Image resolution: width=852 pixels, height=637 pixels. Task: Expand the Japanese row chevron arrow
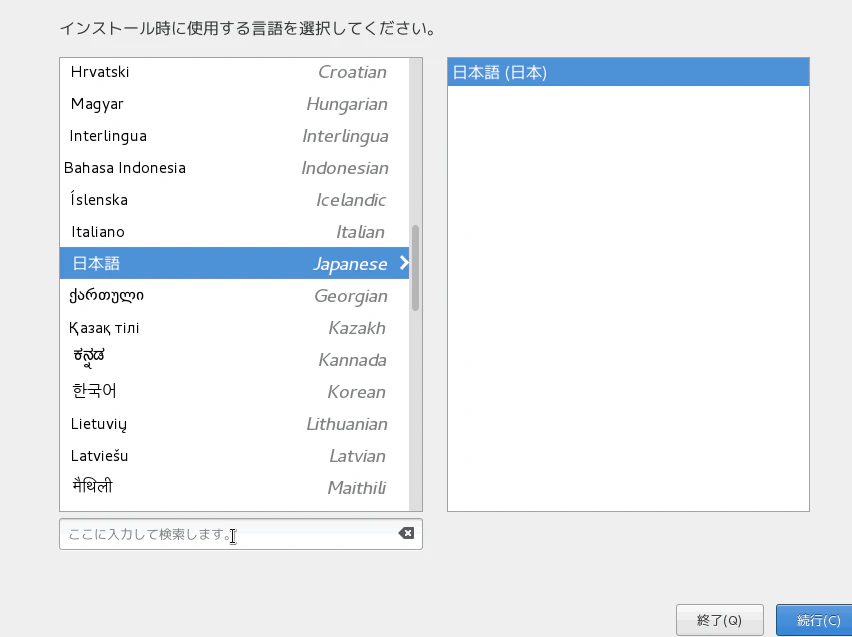pos(404,263)
